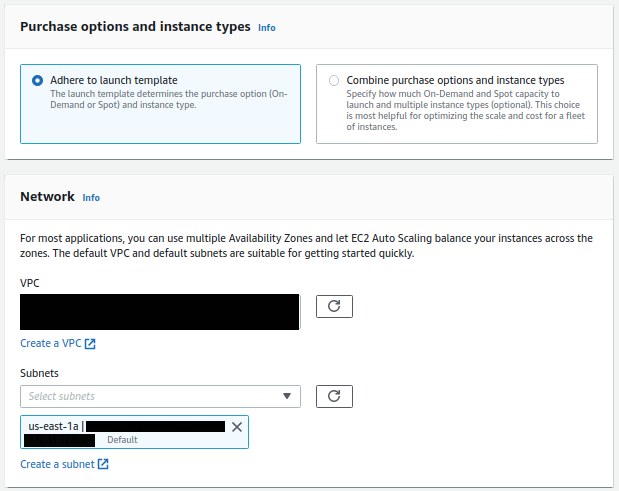
Task: Click external-link icon beside Create a VPC
Action: [x=90, y=344]
